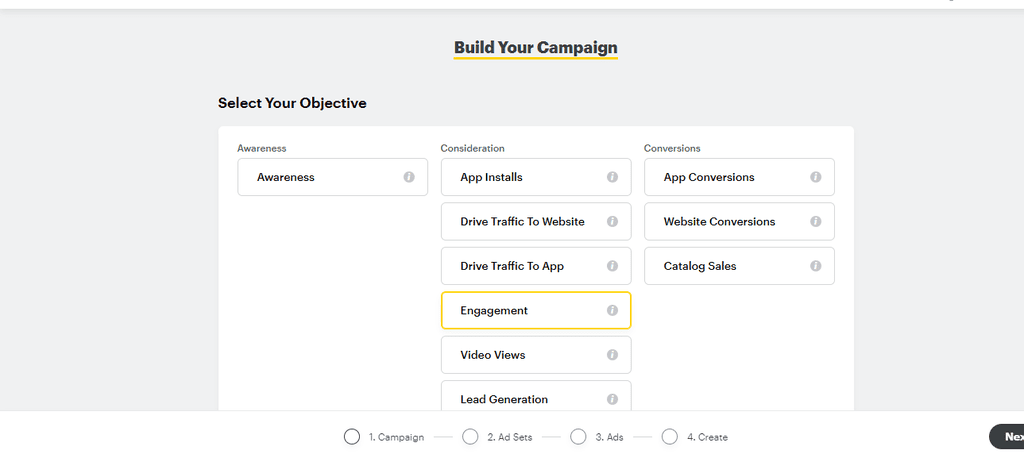Click the Next button
Screen dimensions: 1024x454
pyautogui.click(x=1007, y=436)
